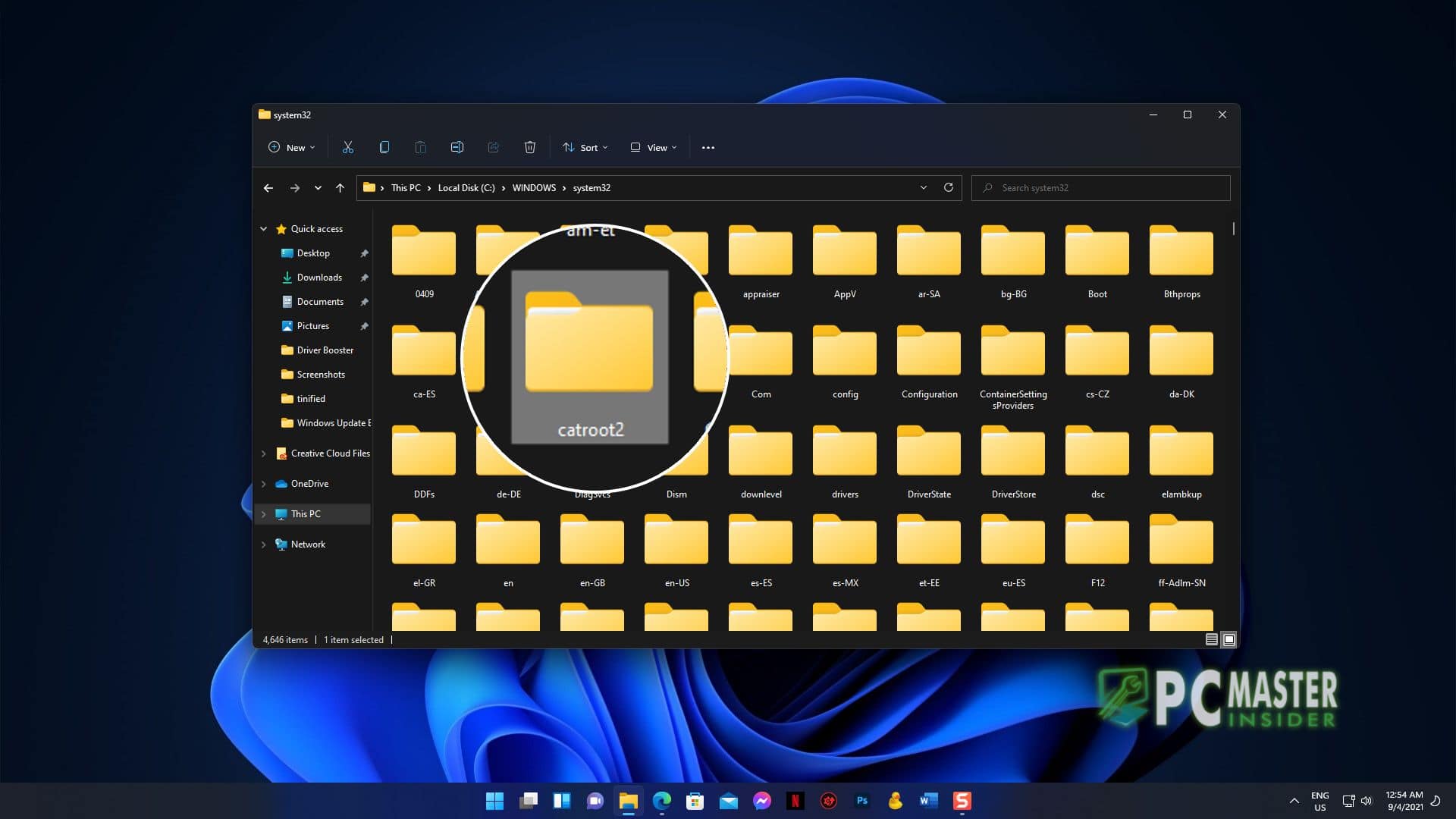The image size is (1456, 819).
Task: Delete the selection using the trash icon
Action: click(x=530, y=147)
